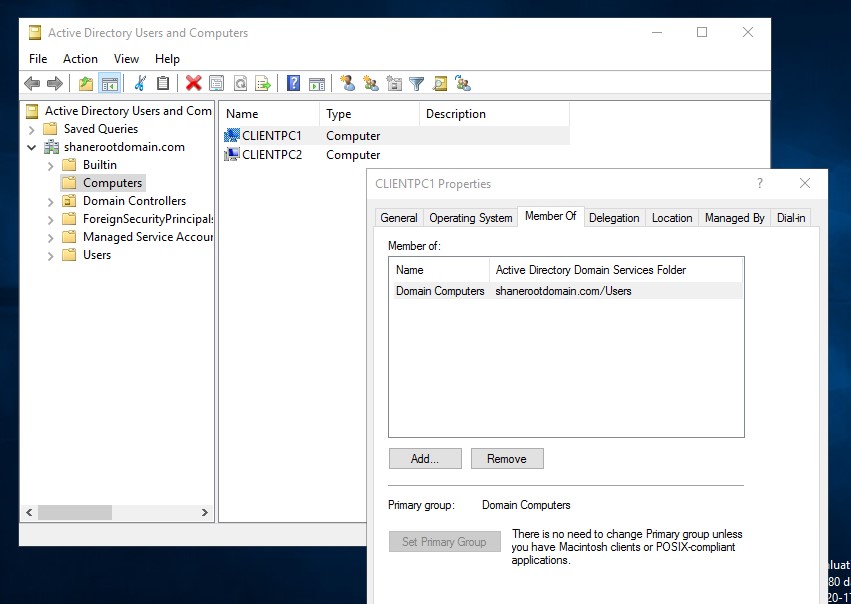Go up one level folder icon
The width and height of the screenshot is (851, 604).
pos(86,84)
